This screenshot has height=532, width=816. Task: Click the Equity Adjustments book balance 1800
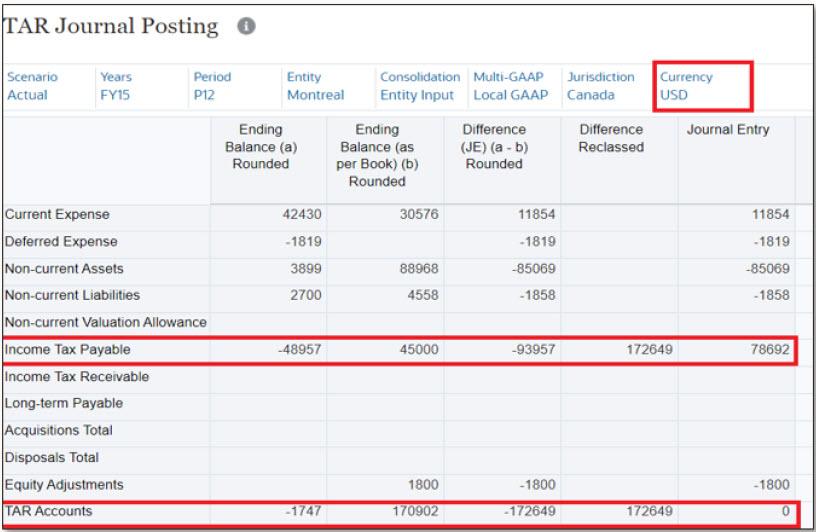click(385, 485)
